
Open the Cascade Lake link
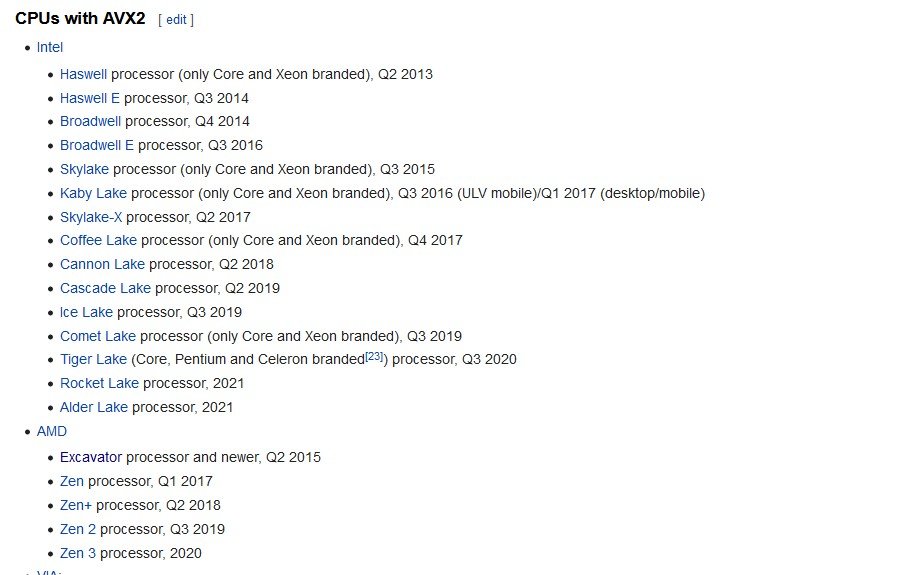click(x=106, y=288)
